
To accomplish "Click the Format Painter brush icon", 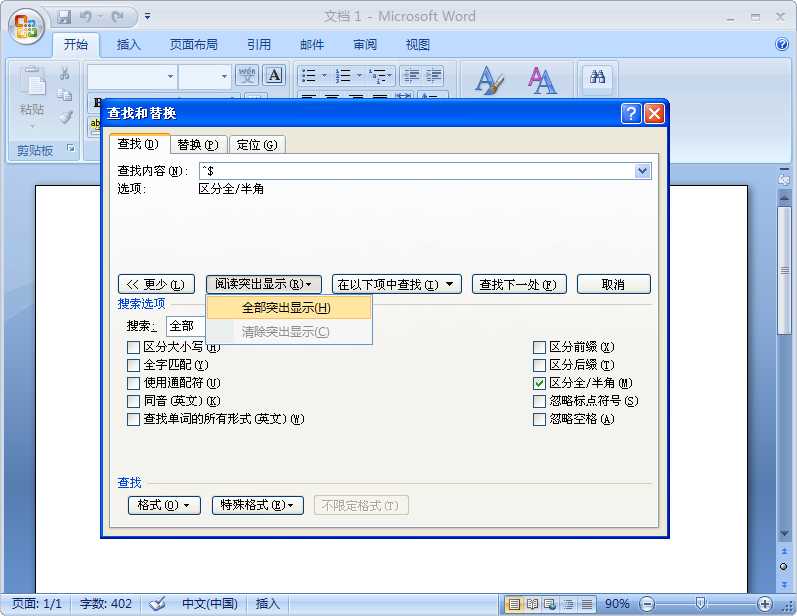I will click(x=65, y=116).
